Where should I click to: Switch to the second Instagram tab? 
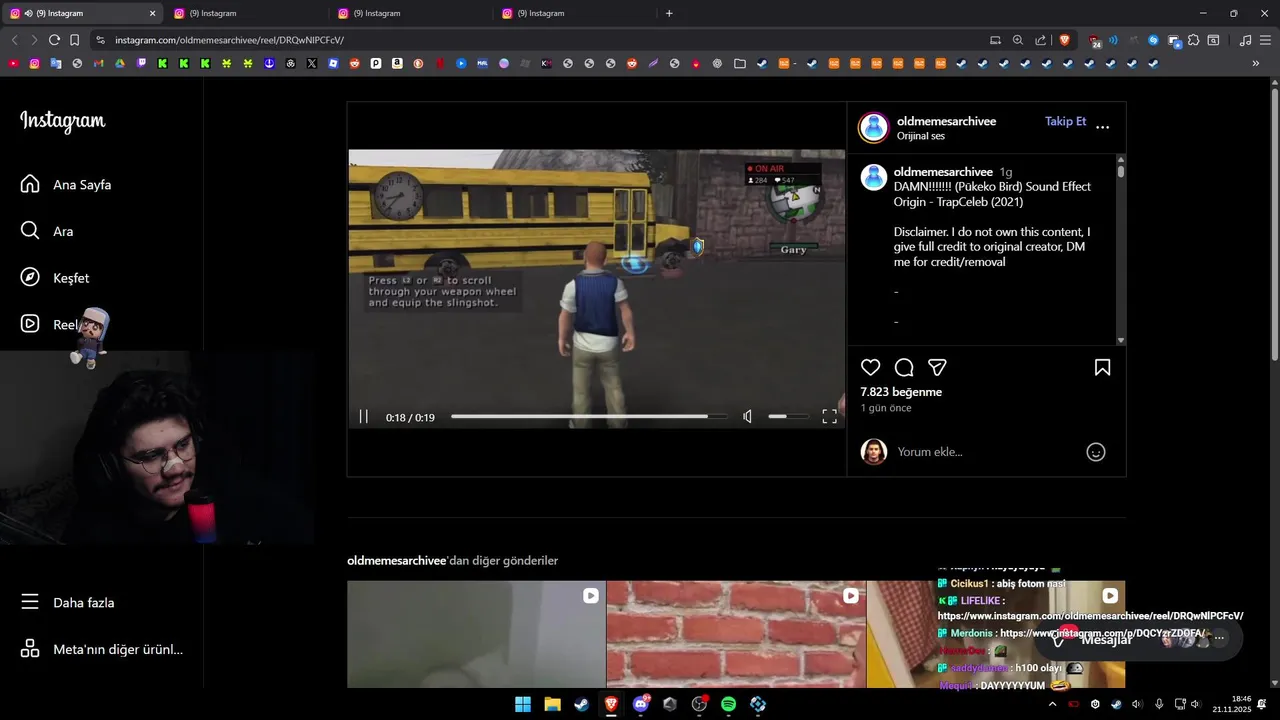pos(245,13)
